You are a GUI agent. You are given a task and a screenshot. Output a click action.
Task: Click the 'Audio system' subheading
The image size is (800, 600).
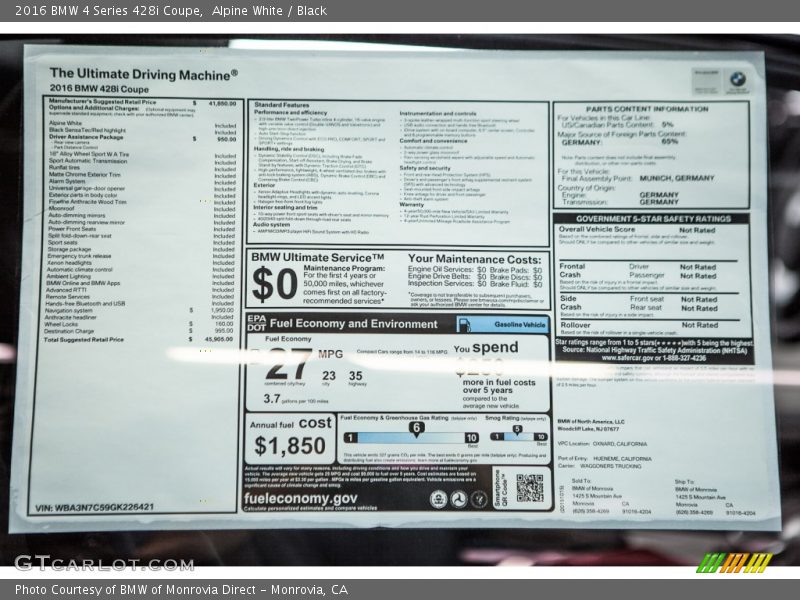coord(271,224)
